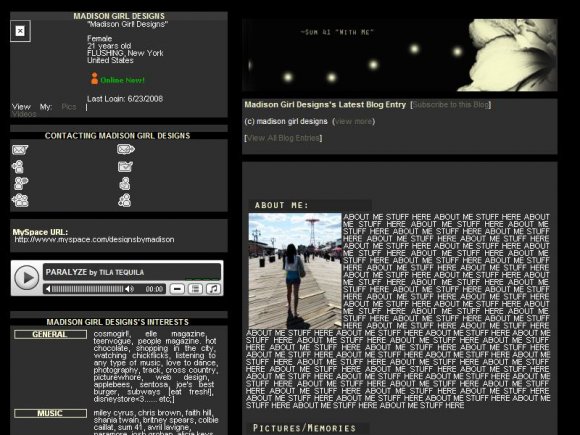The width and height of the screenshot is (580, 435).
Task: Open the view more blog entry link
Action: 354,121
